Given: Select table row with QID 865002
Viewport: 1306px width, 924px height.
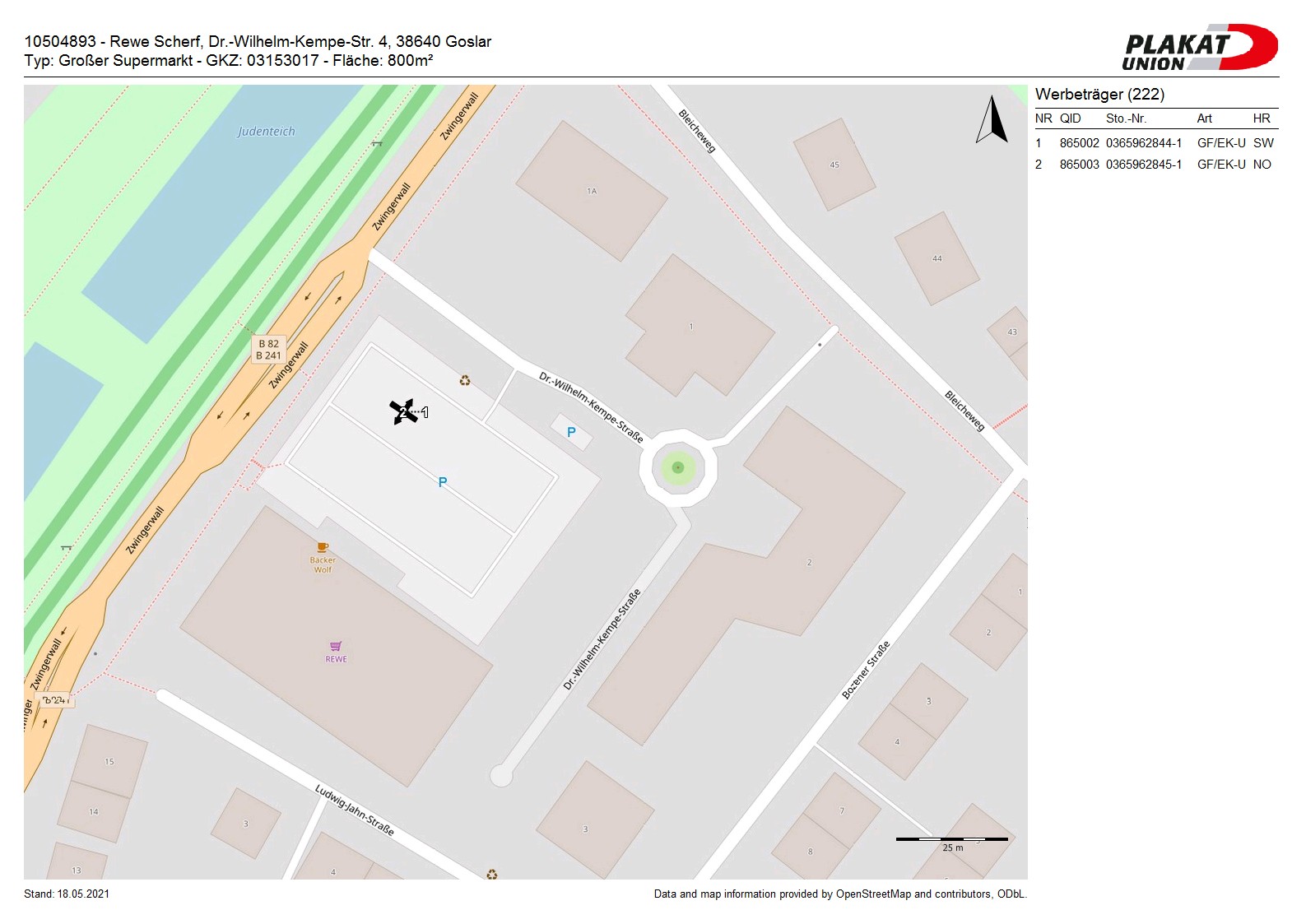Looking at the screenshot, I should 1155,143.
